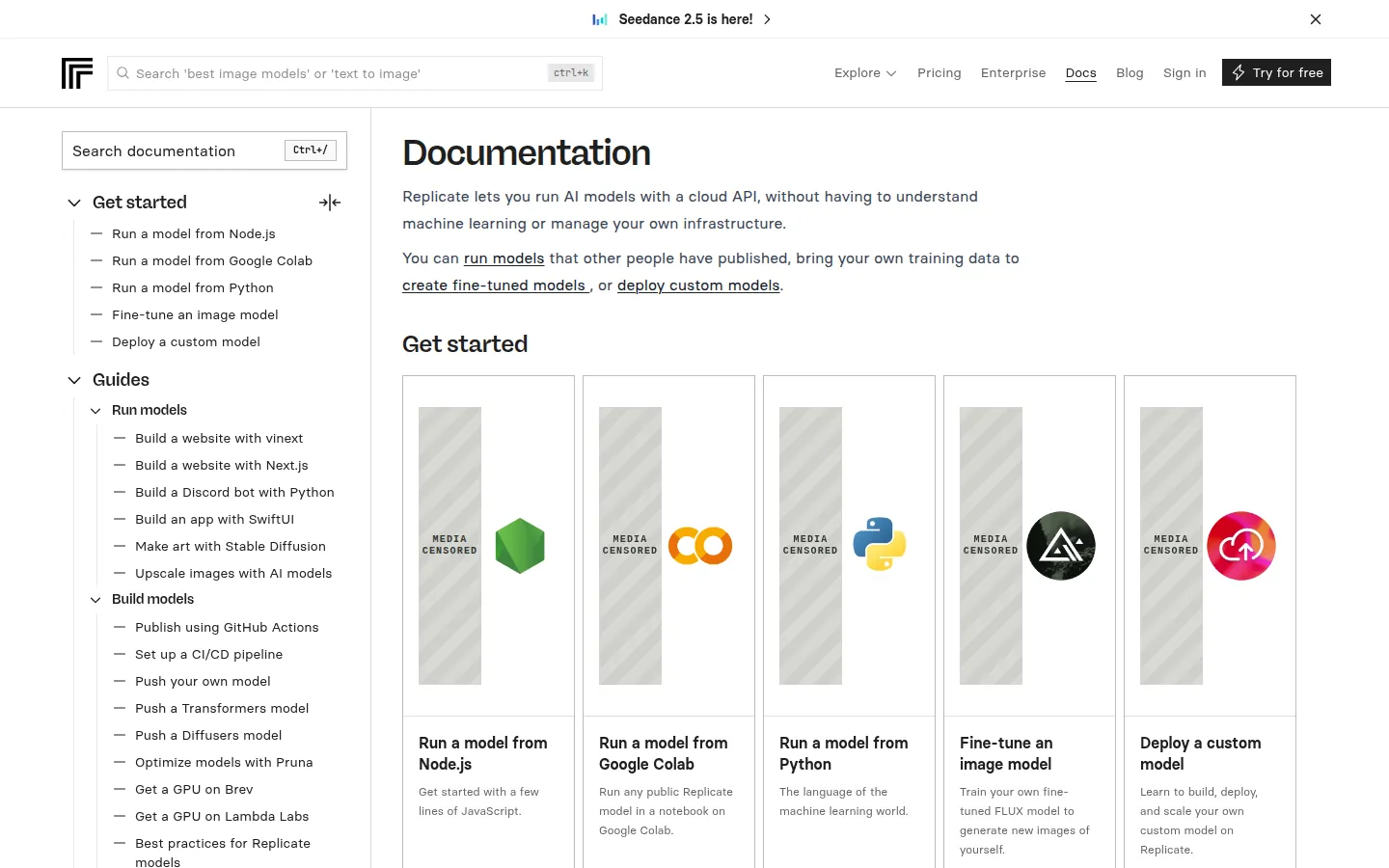
Task: Open Make art with Stable Diffusion guide
Action: point(231,546)
